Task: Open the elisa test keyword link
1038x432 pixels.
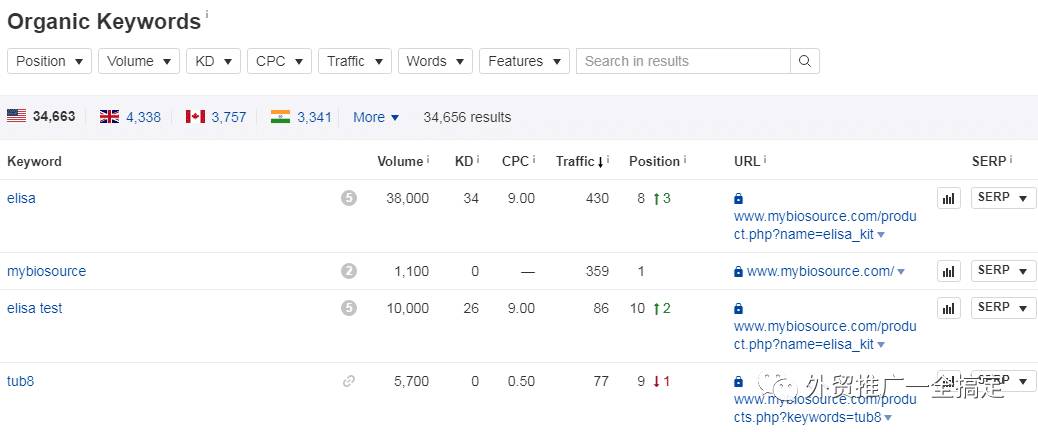Action: tap(34, 308)
